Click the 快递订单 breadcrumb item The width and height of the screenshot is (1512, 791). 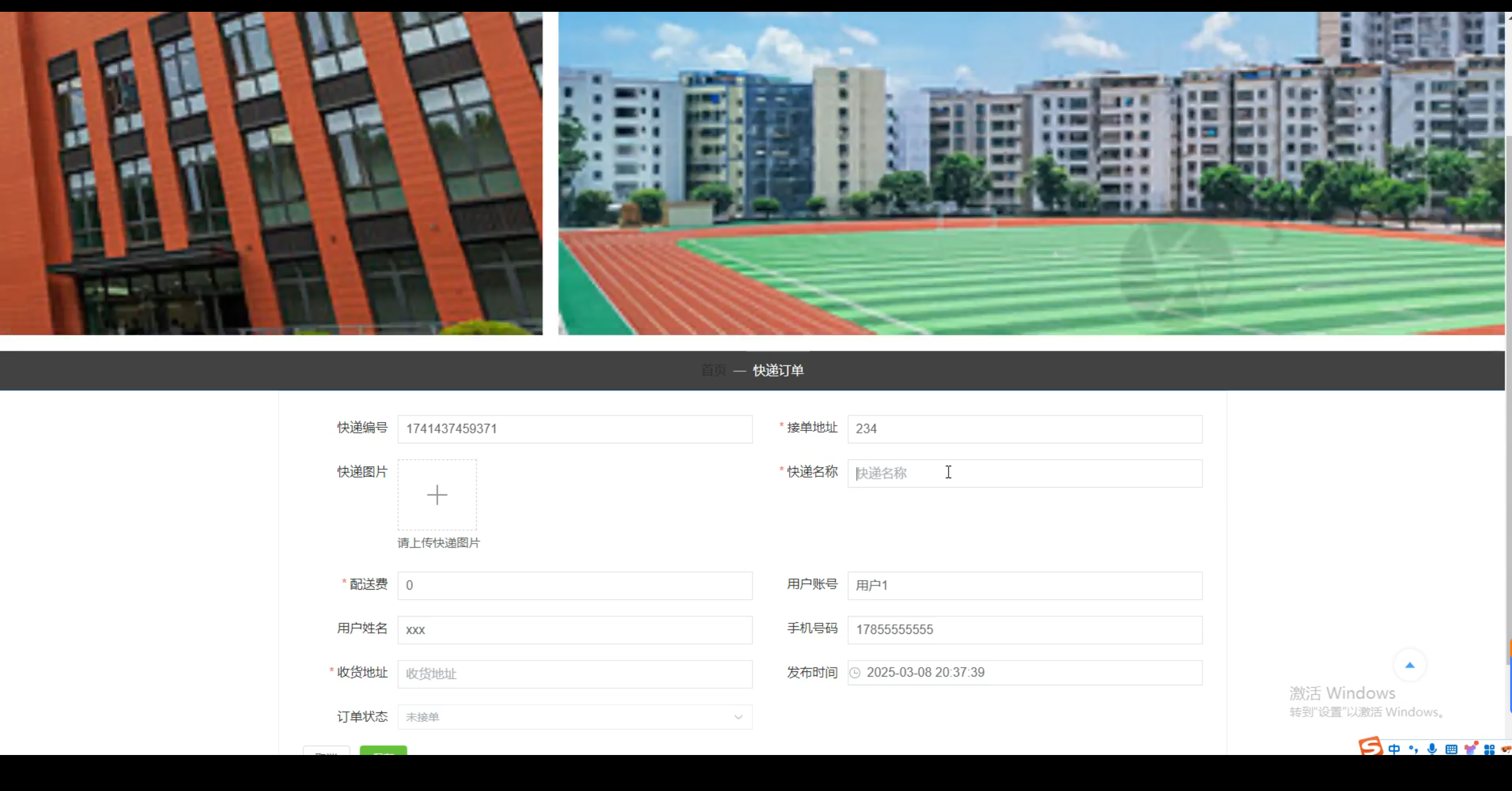point(778,370)
